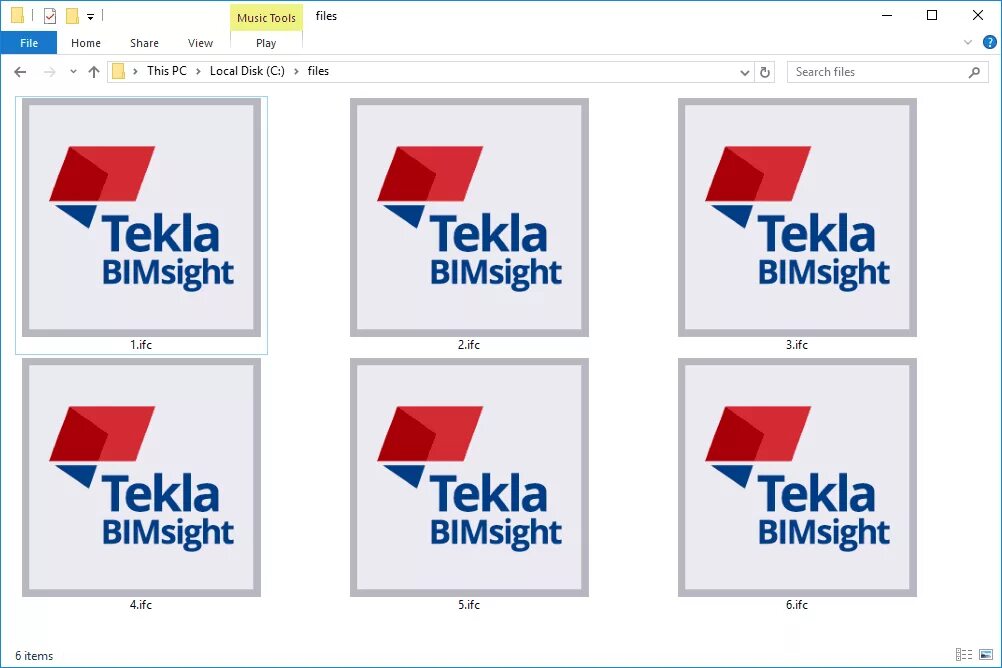Close the files window

pos(978,15)
